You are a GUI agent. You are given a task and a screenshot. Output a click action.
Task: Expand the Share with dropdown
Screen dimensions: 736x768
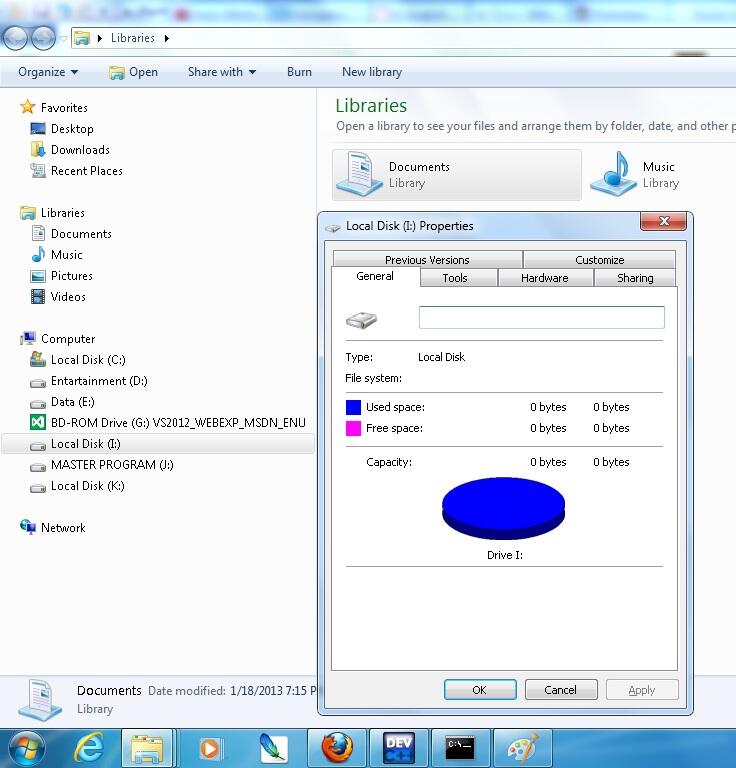221,72
